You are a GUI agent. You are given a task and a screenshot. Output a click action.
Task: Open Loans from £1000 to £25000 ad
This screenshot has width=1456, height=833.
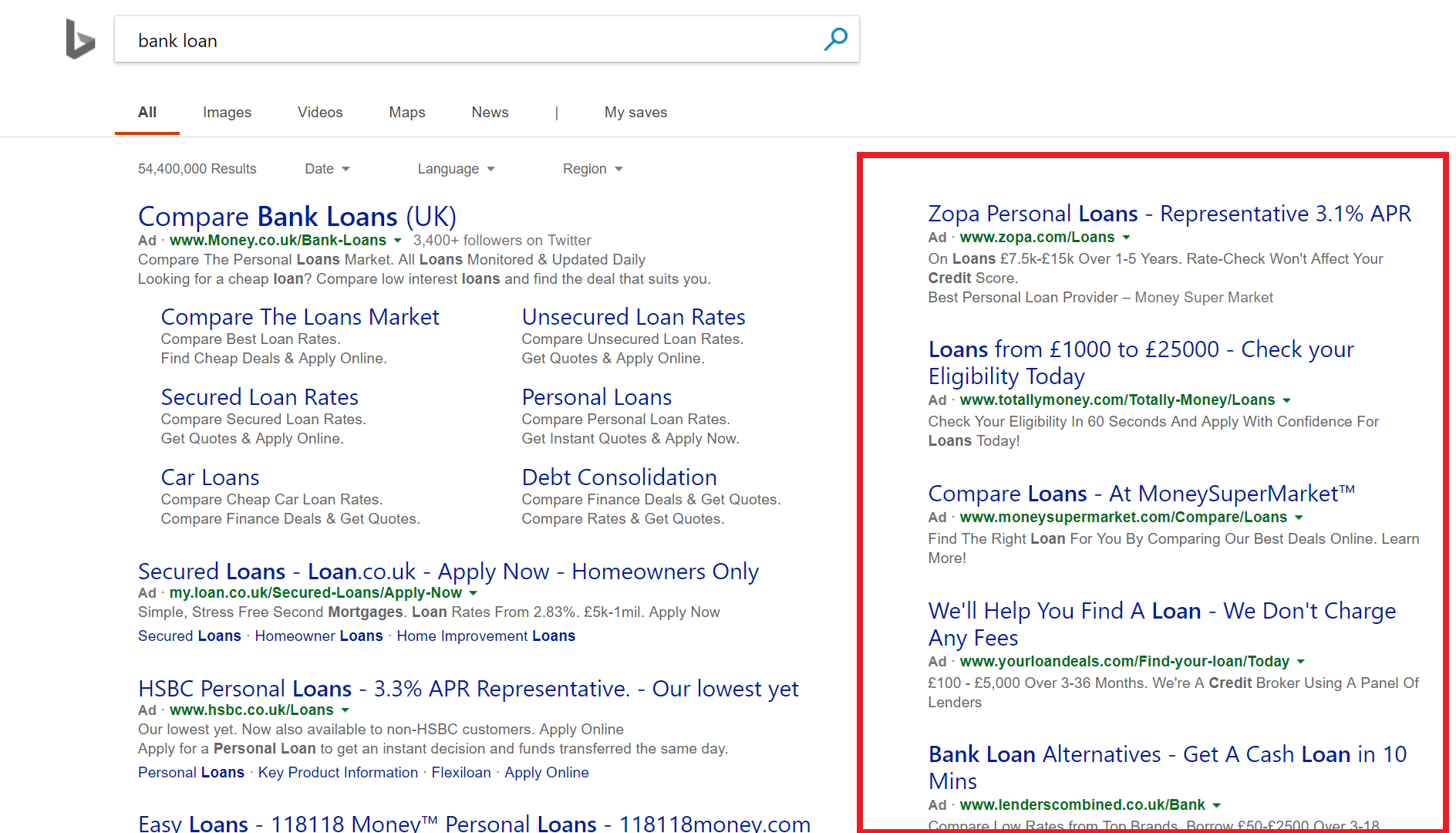click(x=1141, y=363)
